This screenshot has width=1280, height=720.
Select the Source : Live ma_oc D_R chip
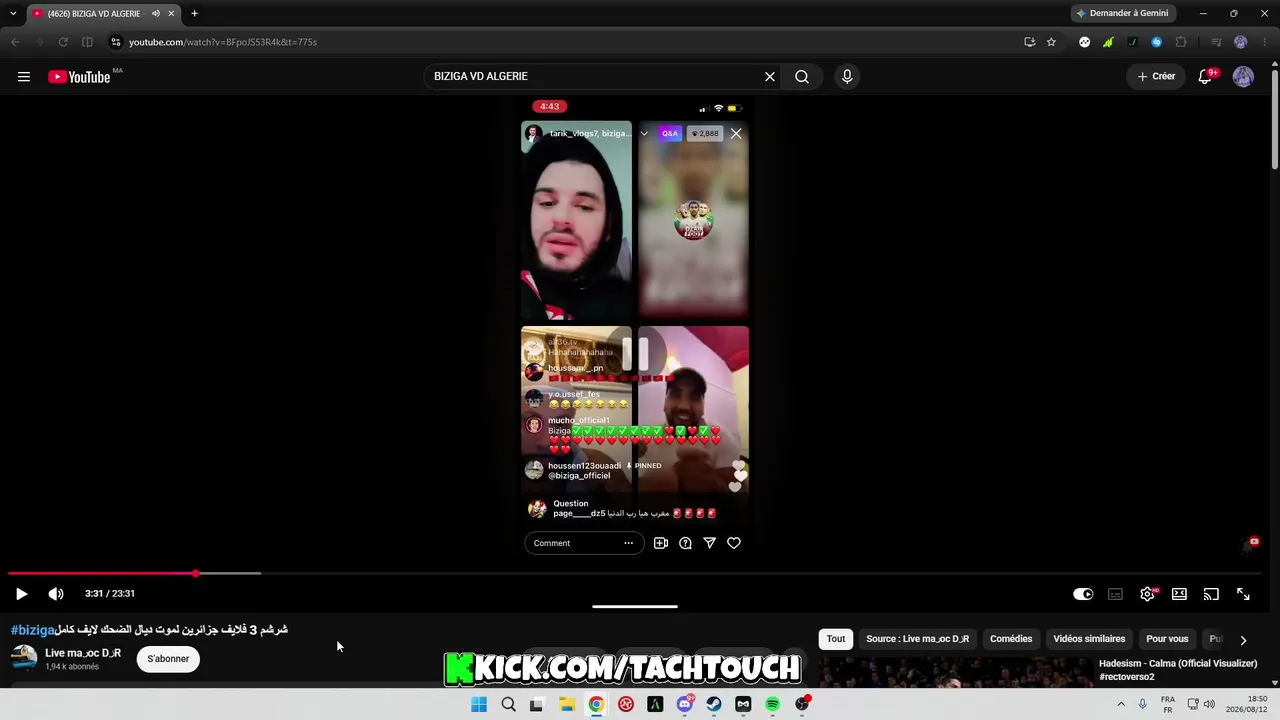917,639
